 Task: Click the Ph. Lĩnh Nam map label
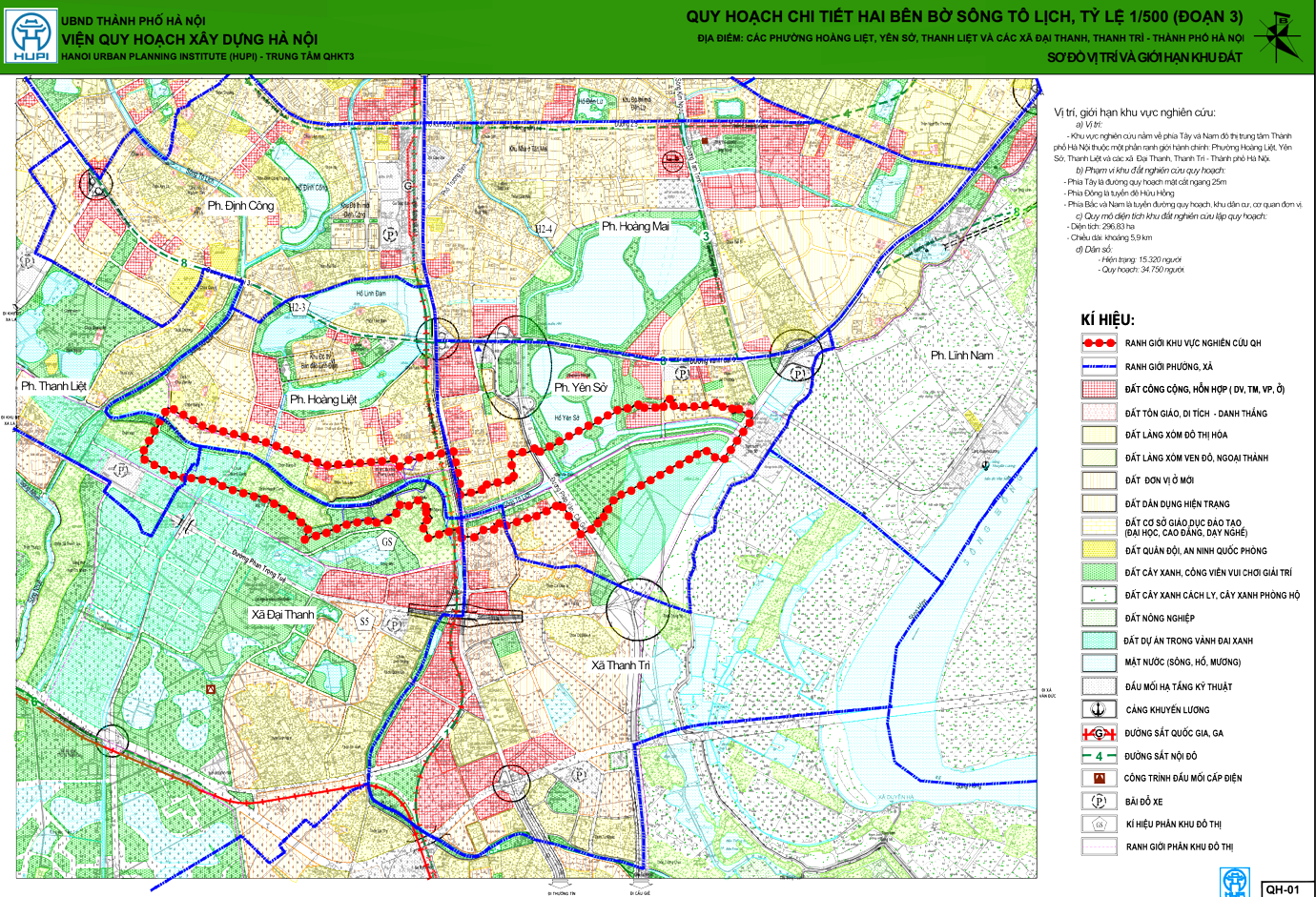click(961, 356)
